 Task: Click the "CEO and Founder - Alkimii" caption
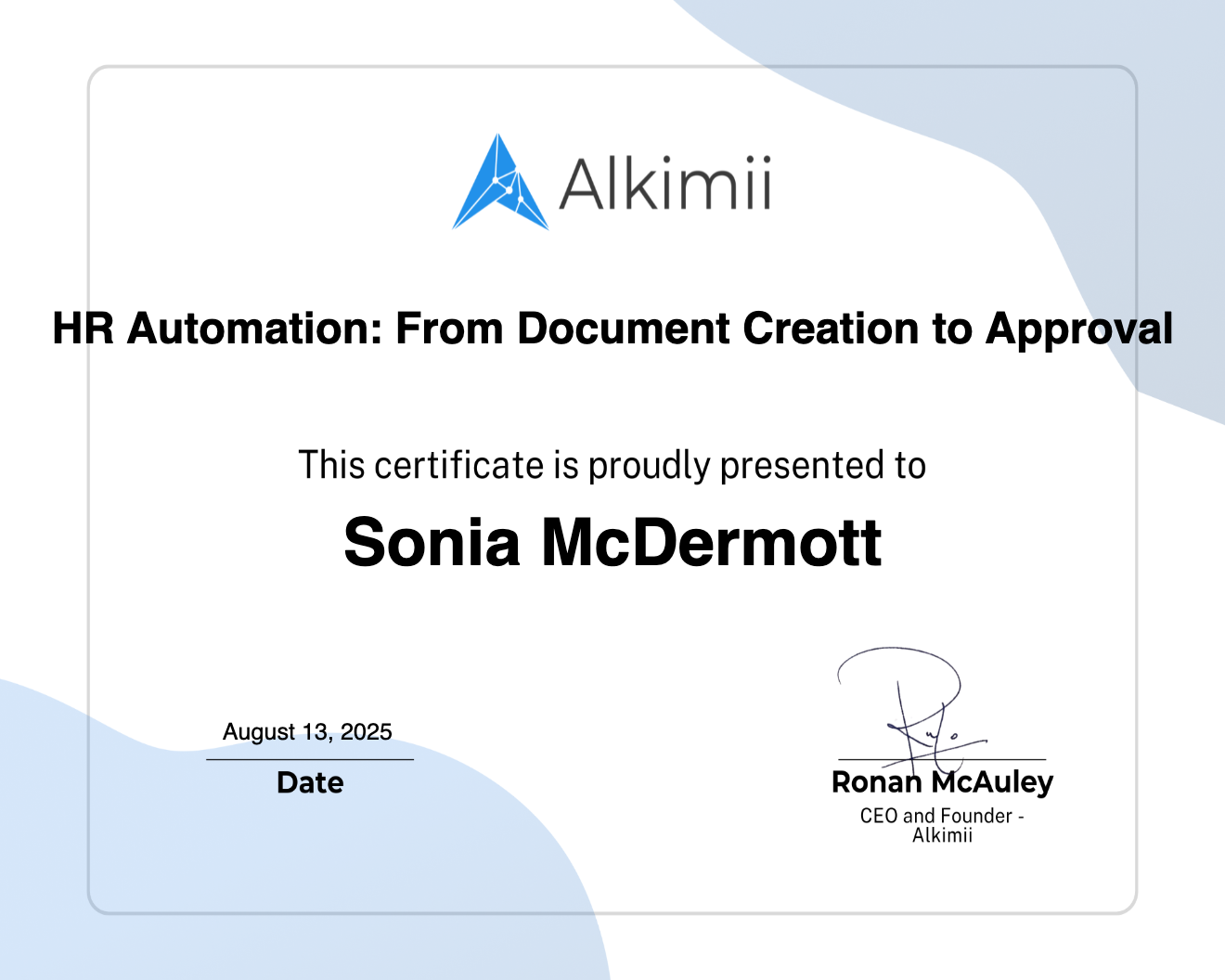(942, 825)
